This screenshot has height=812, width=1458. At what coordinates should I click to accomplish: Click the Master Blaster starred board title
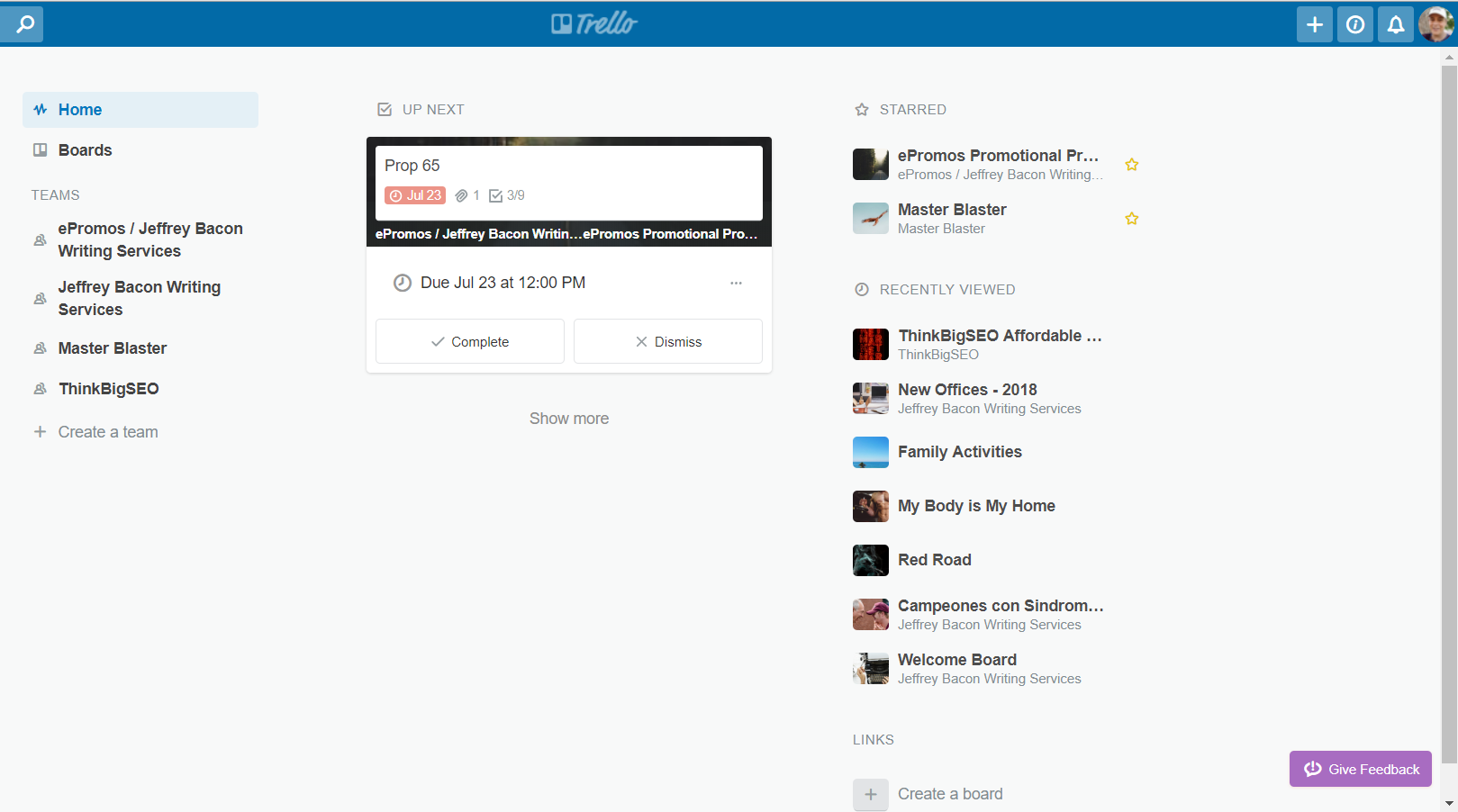(x=952, y=210)
